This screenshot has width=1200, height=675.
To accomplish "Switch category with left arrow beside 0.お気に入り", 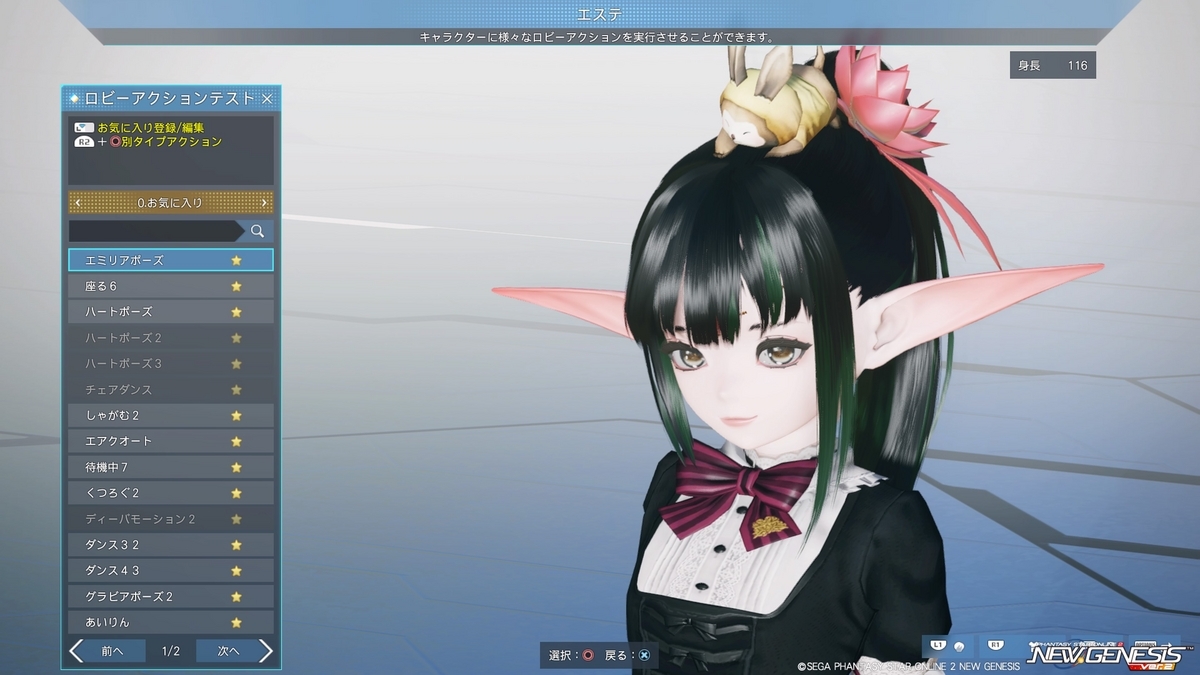I will (77, 203).
